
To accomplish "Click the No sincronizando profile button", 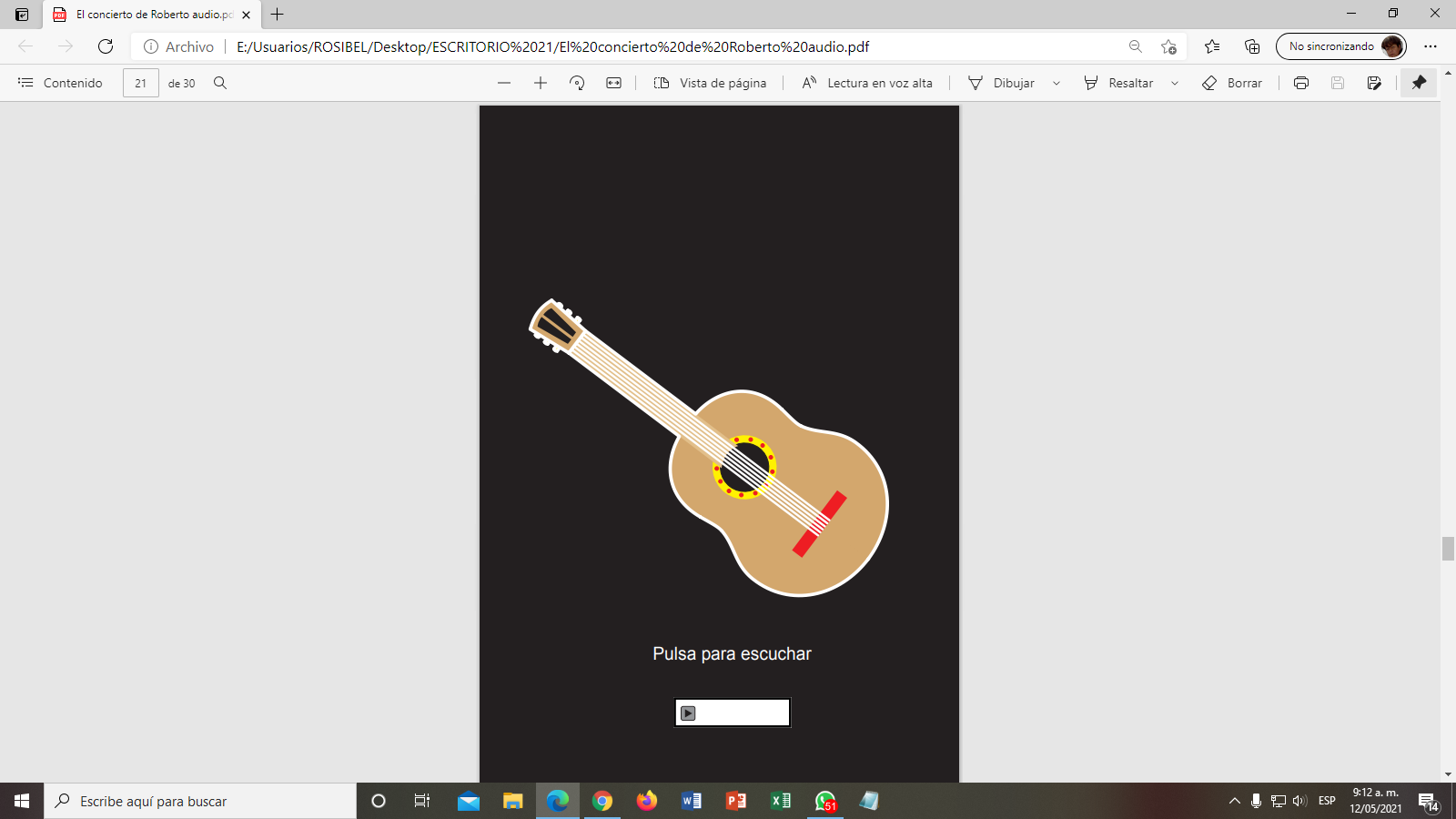I will click(1341, 46).
